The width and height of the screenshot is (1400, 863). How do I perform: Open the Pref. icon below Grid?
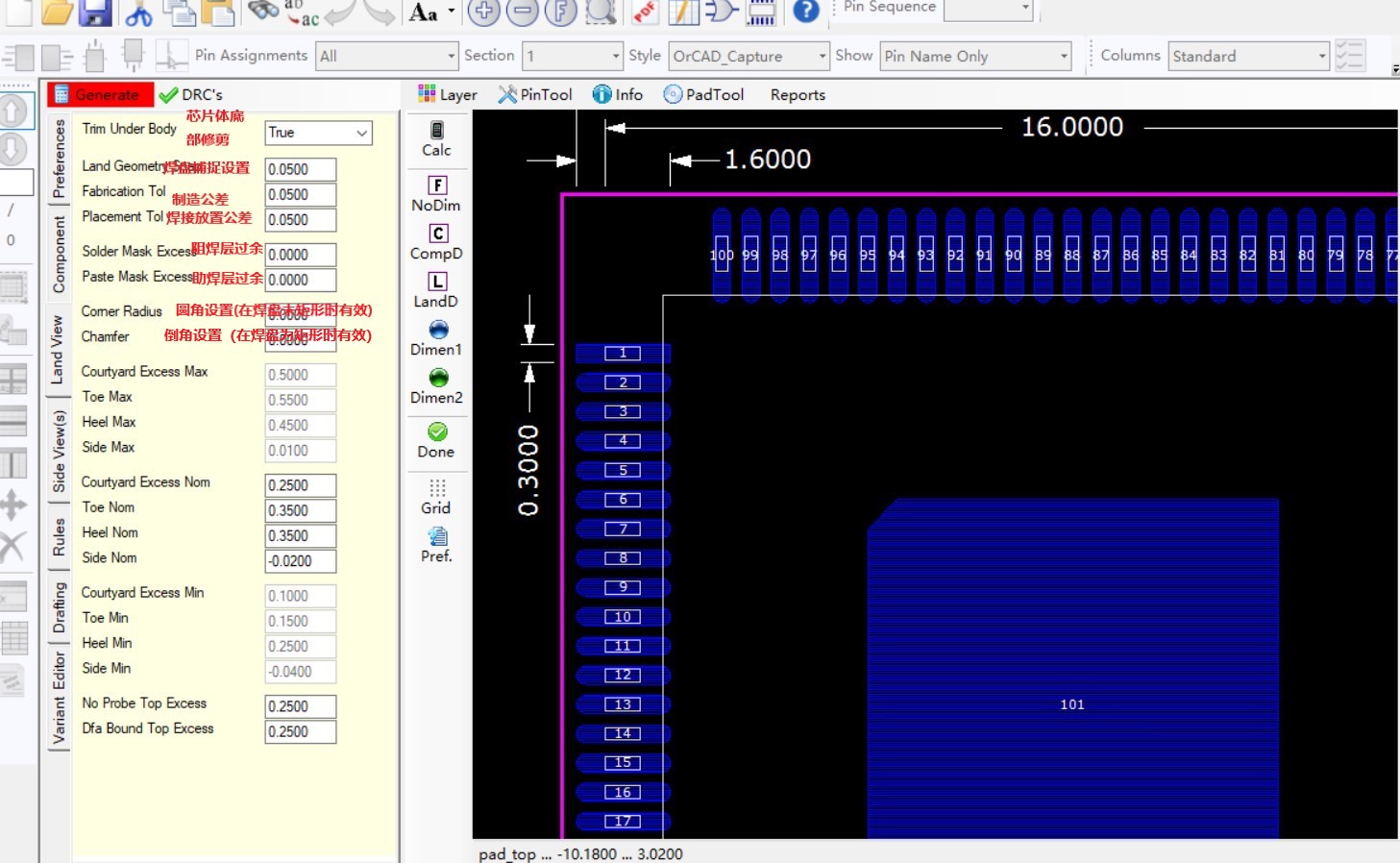coord(436,544)
